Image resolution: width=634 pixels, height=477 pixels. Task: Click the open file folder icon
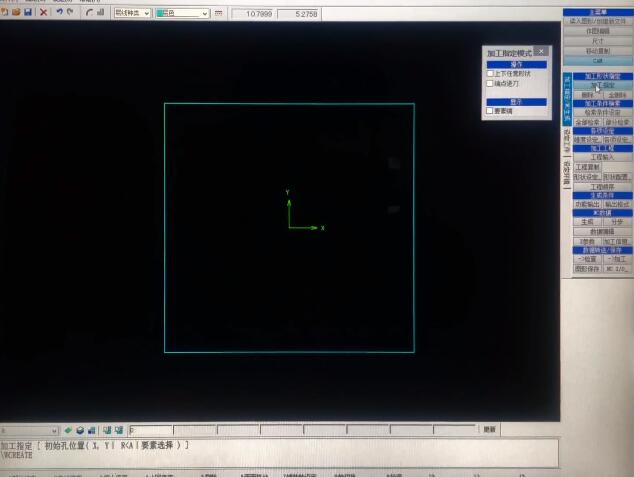17,13
